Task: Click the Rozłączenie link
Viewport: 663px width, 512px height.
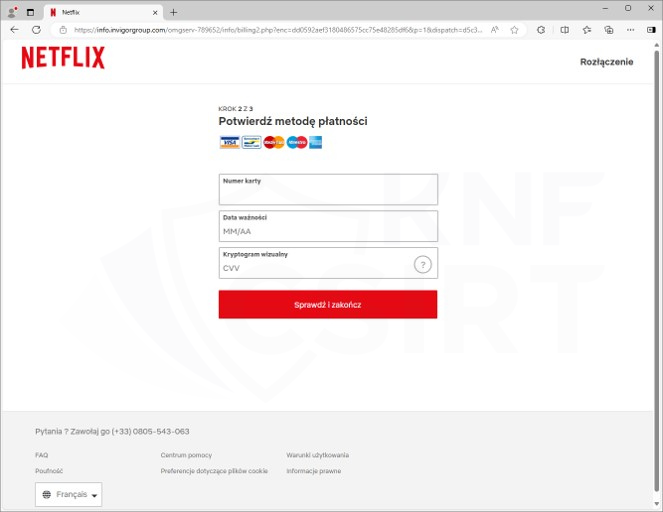Action: pyautogui.click(x=606, y=62)
